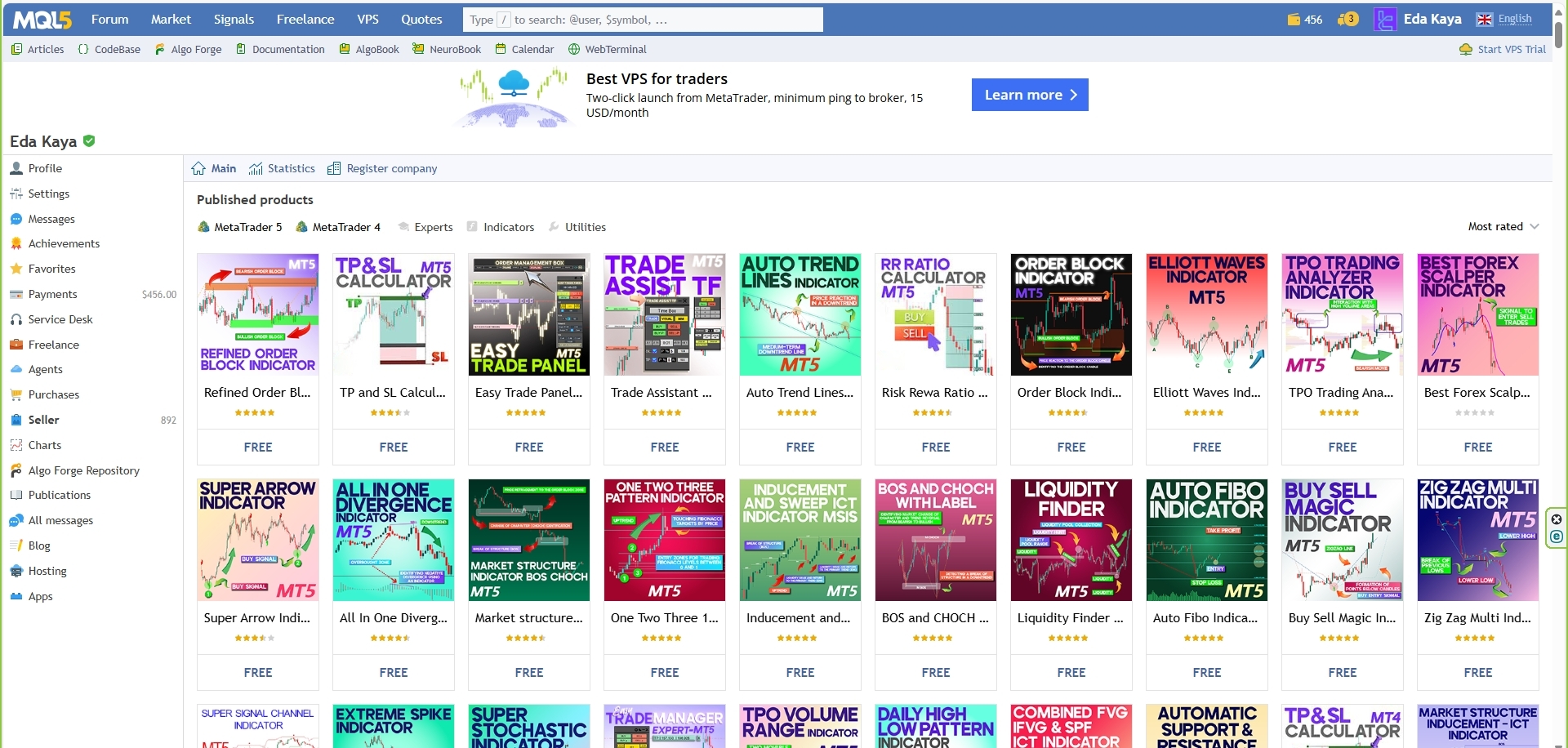
Task: Toggle the Experts product filter
Action: point(433,227)
